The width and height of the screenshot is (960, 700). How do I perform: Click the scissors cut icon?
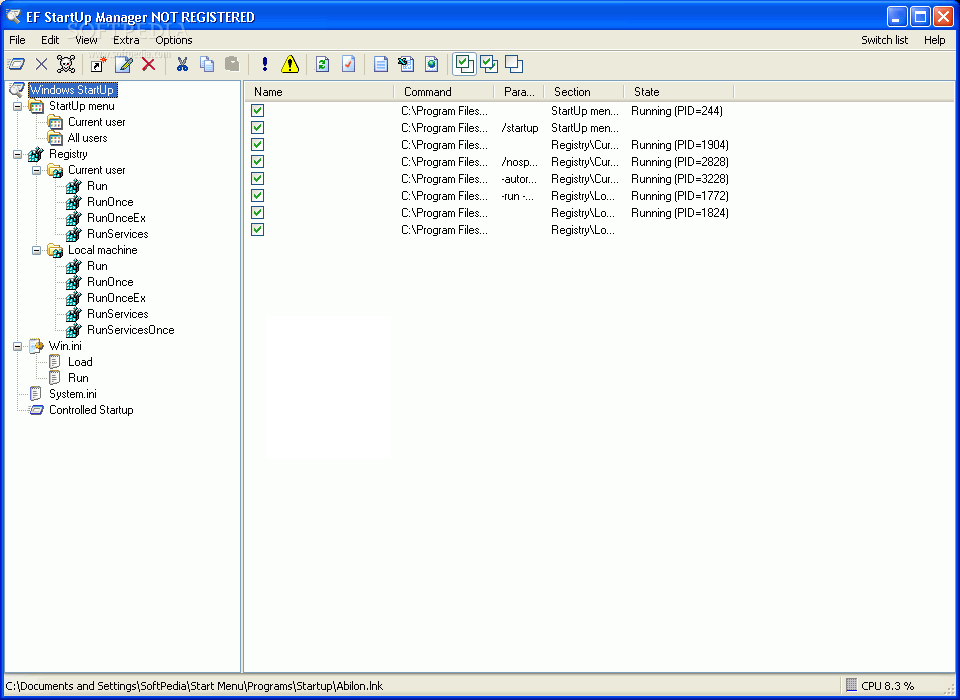click(x=182, y=64)
